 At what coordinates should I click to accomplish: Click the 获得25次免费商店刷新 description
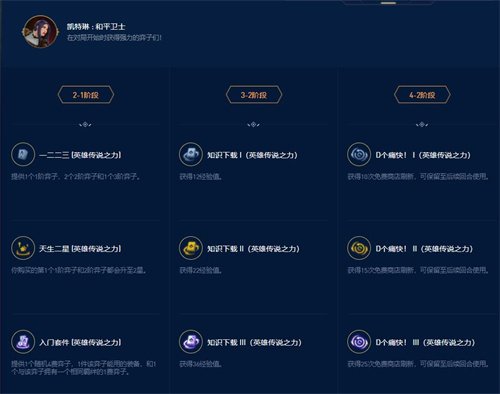pos(418,364)
